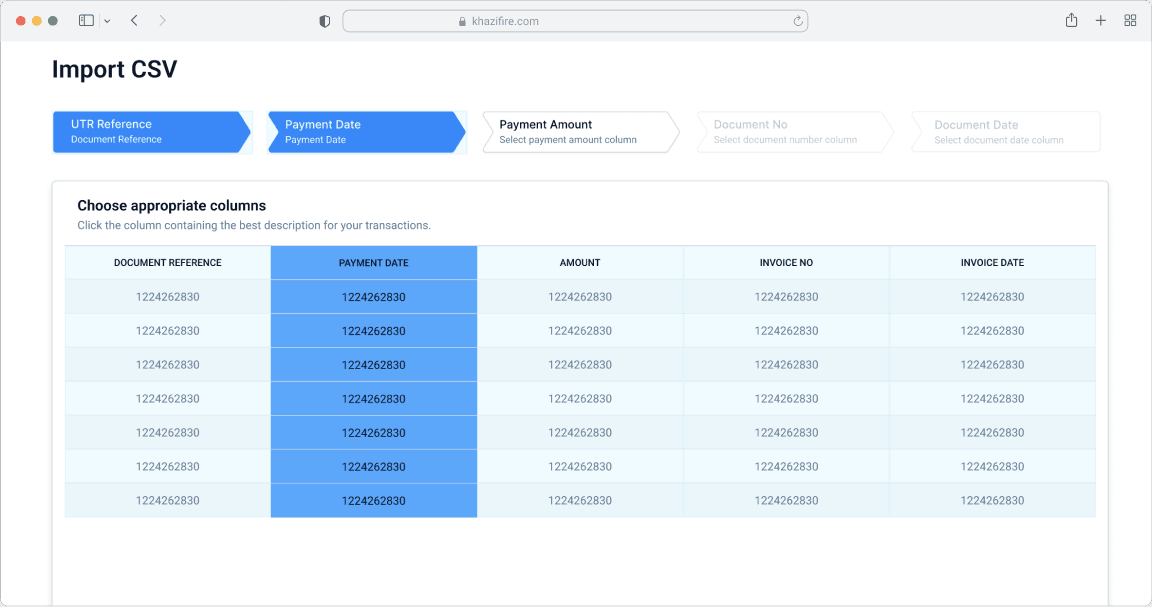Screen dimensions: 1152x607
Task: Open the Share menu in the toolbar
Action: (1071, 20)
